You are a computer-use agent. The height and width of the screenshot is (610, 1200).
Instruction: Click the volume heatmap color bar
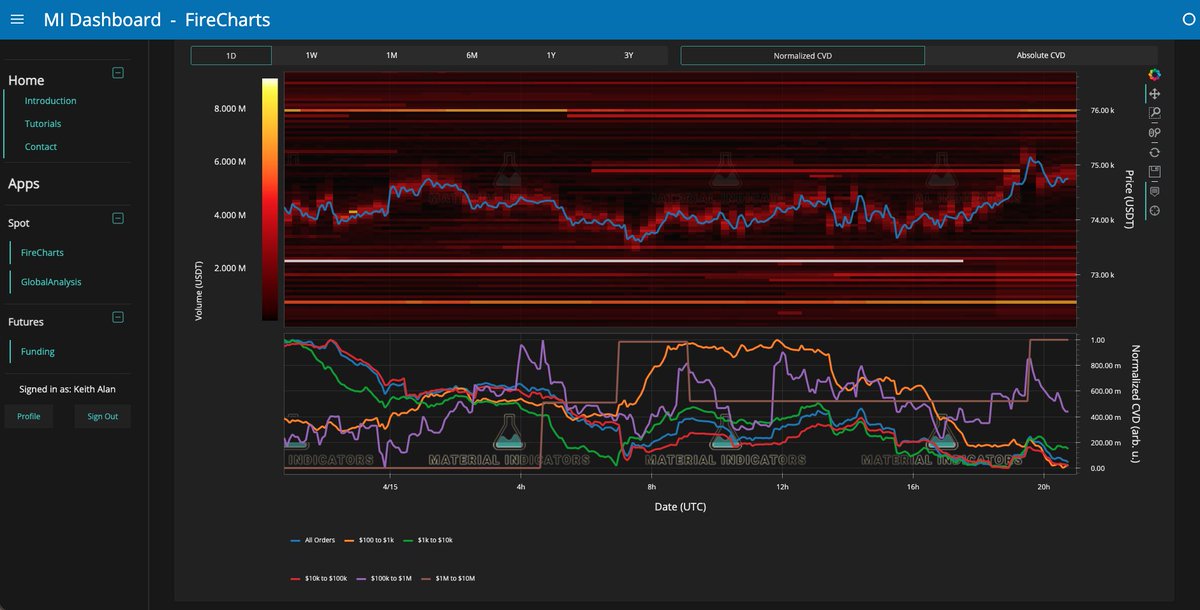pos(269,200)
